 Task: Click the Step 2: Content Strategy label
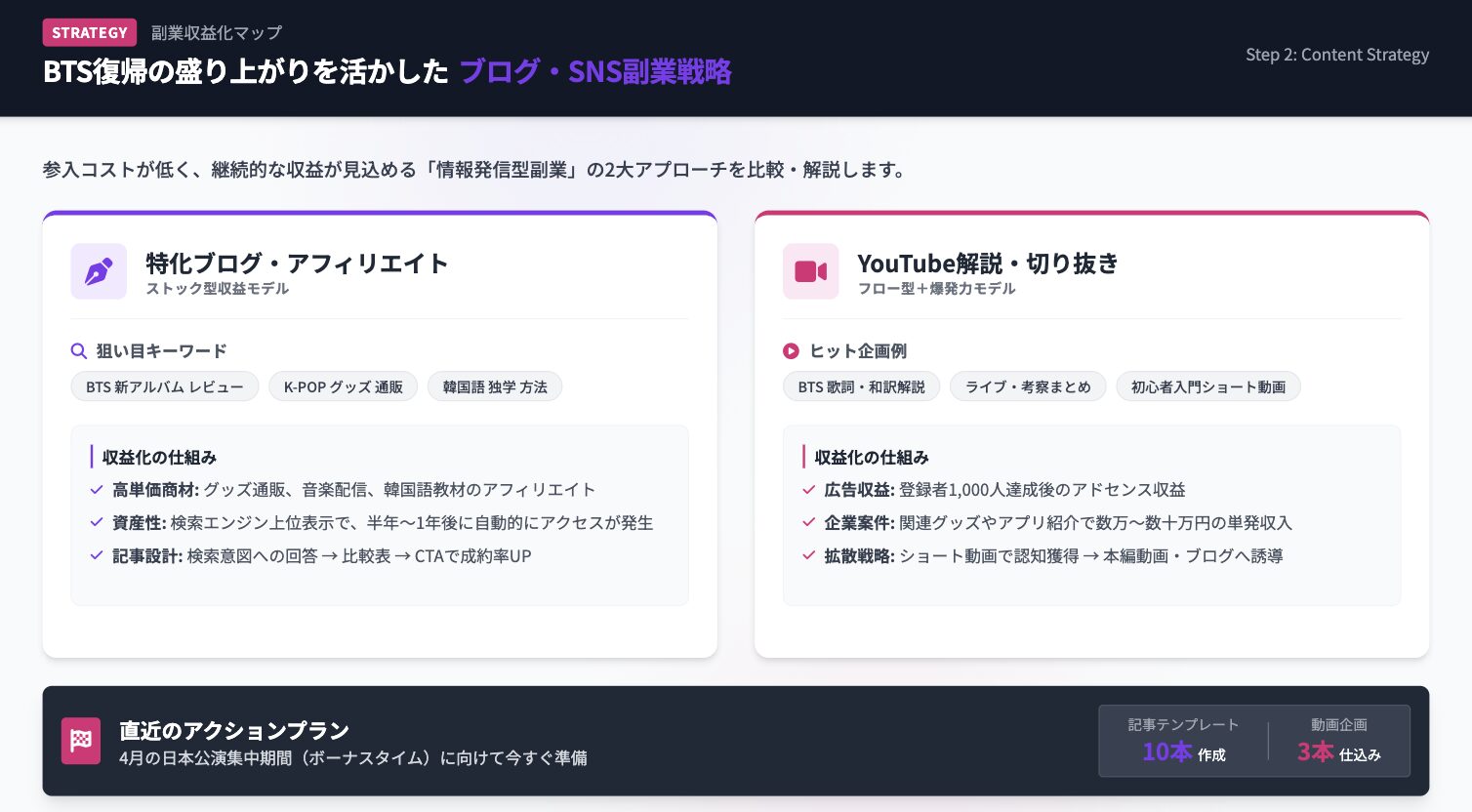1336,55
